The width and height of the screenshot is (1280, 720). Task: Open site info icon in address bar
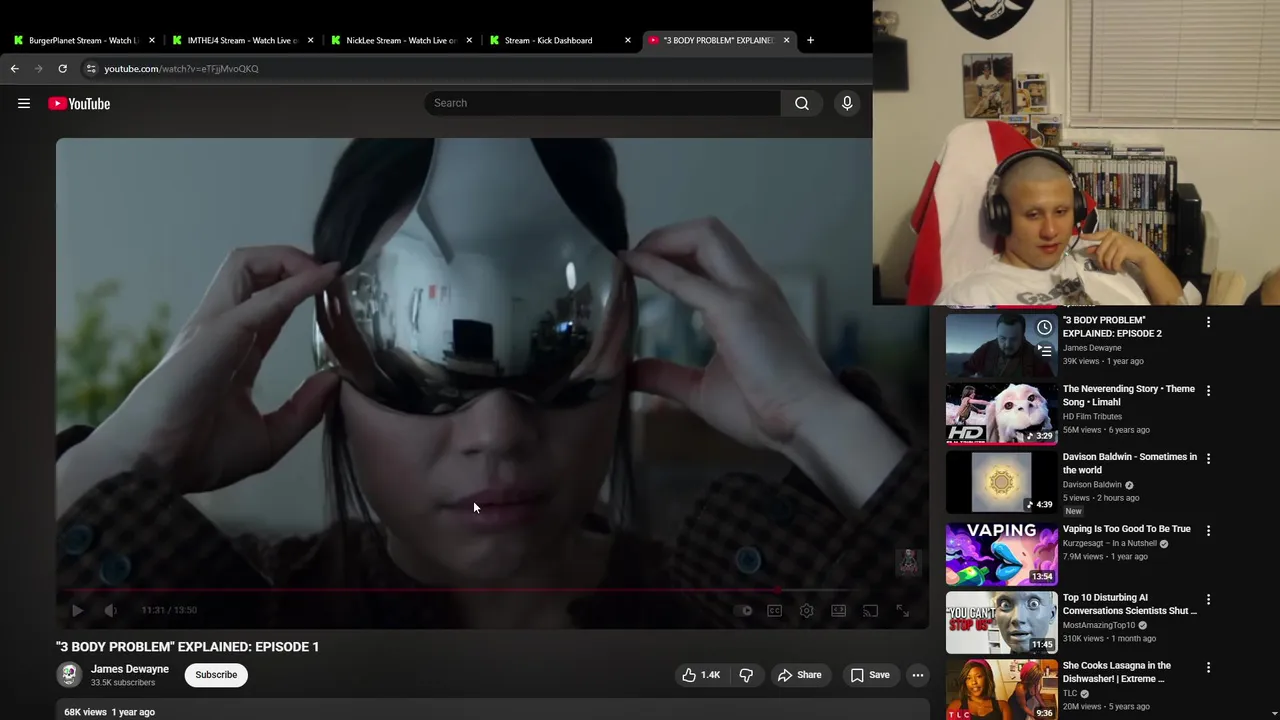point(91,69)
